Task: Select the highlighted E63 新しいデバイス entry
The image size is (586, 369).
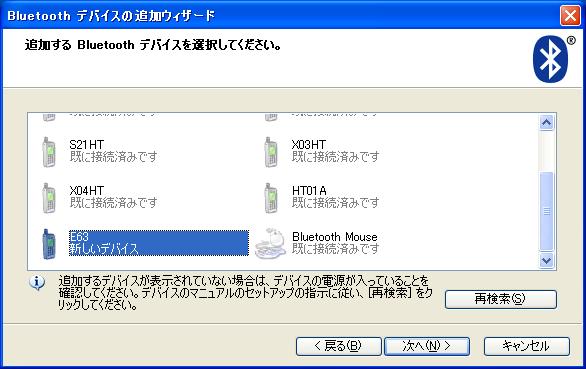Action: click(159, 243)
